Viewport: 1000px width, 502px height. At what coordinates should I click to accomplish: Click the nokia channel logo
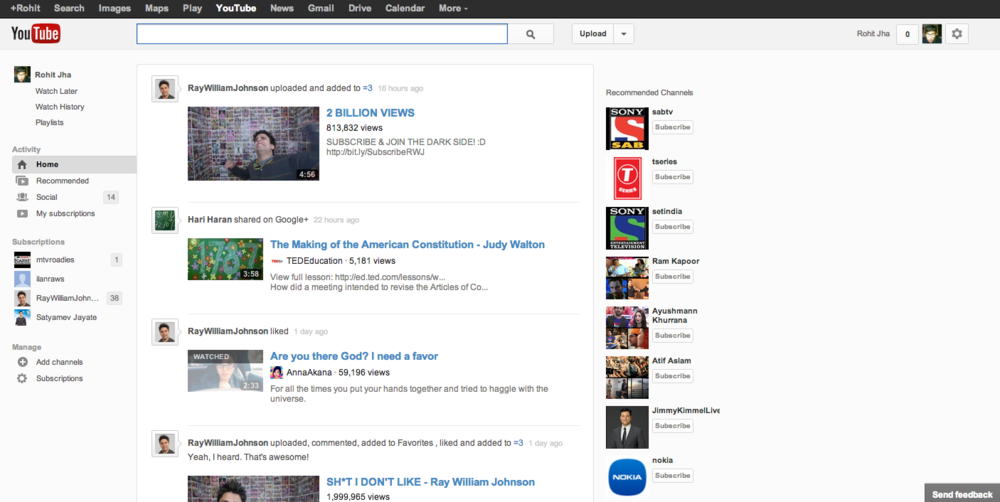627,477
